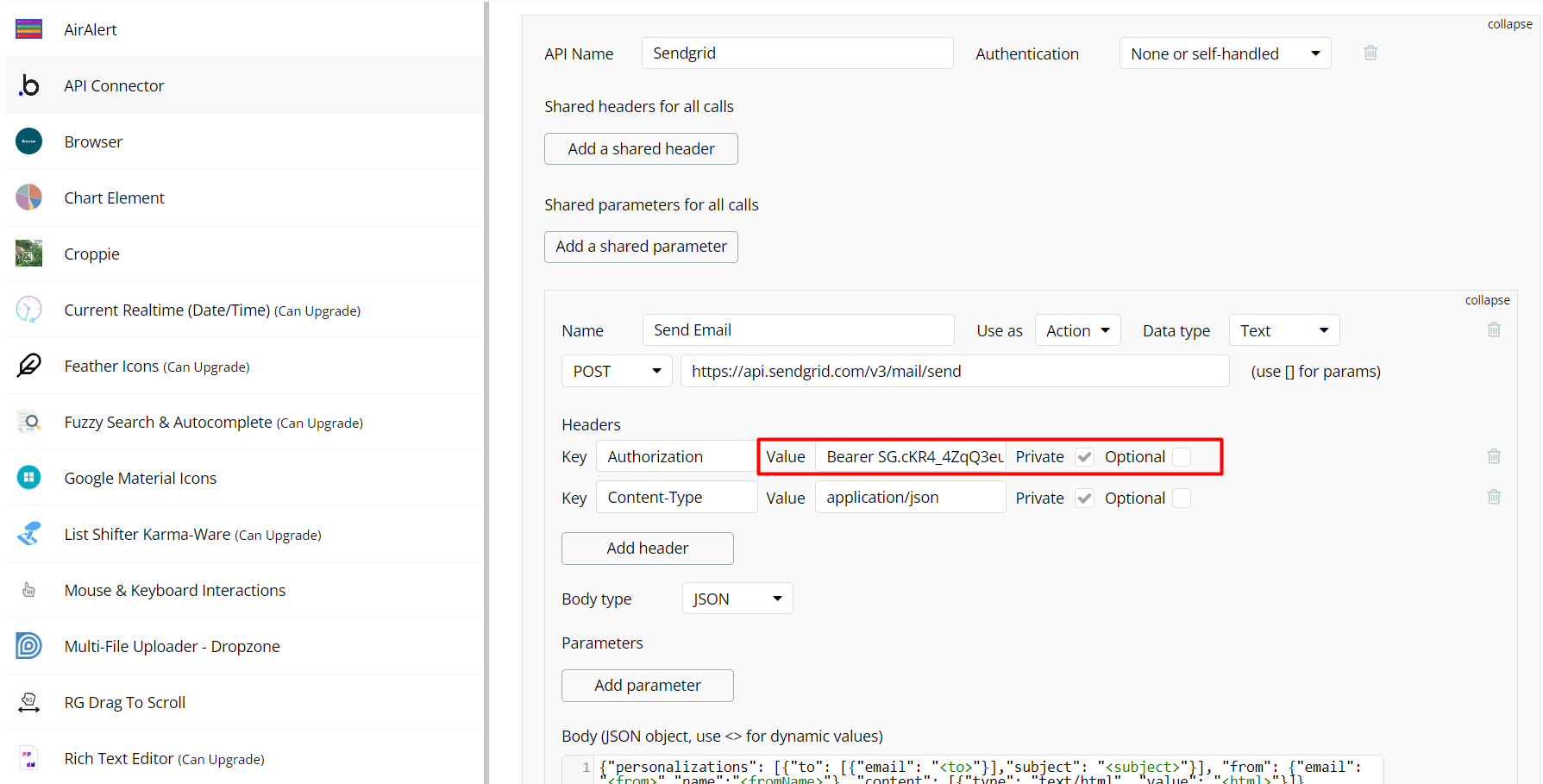Click the Chart Element pie icon

[x=28, y=198]
